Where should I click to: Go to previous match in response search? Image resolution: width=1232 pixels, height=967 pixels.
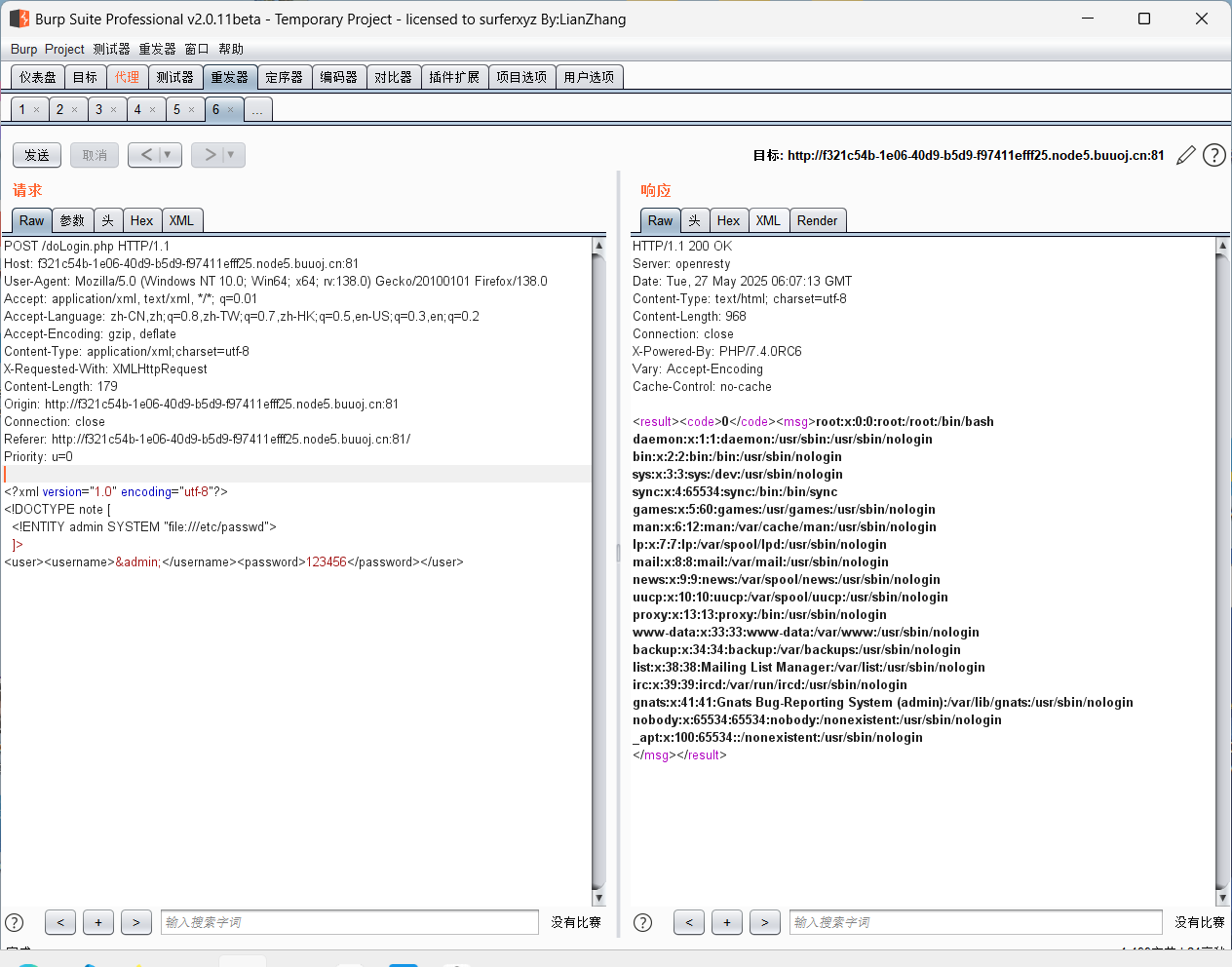(x=689, y=922)
